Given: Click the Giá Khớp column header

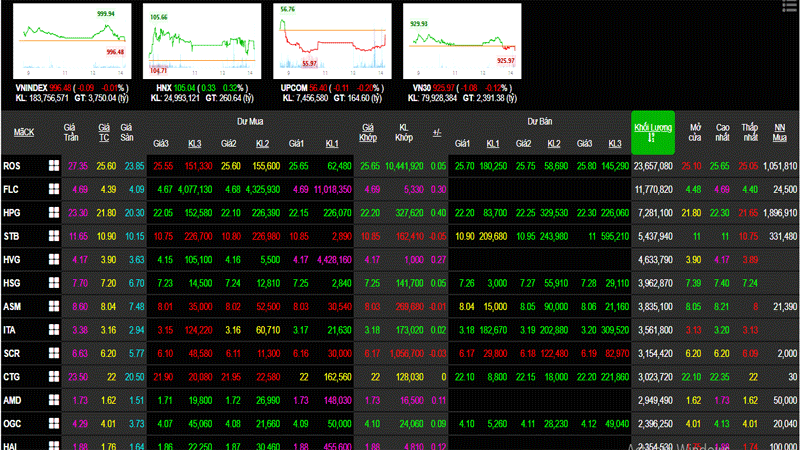Looking at the screenshot, I should [368, 133].
